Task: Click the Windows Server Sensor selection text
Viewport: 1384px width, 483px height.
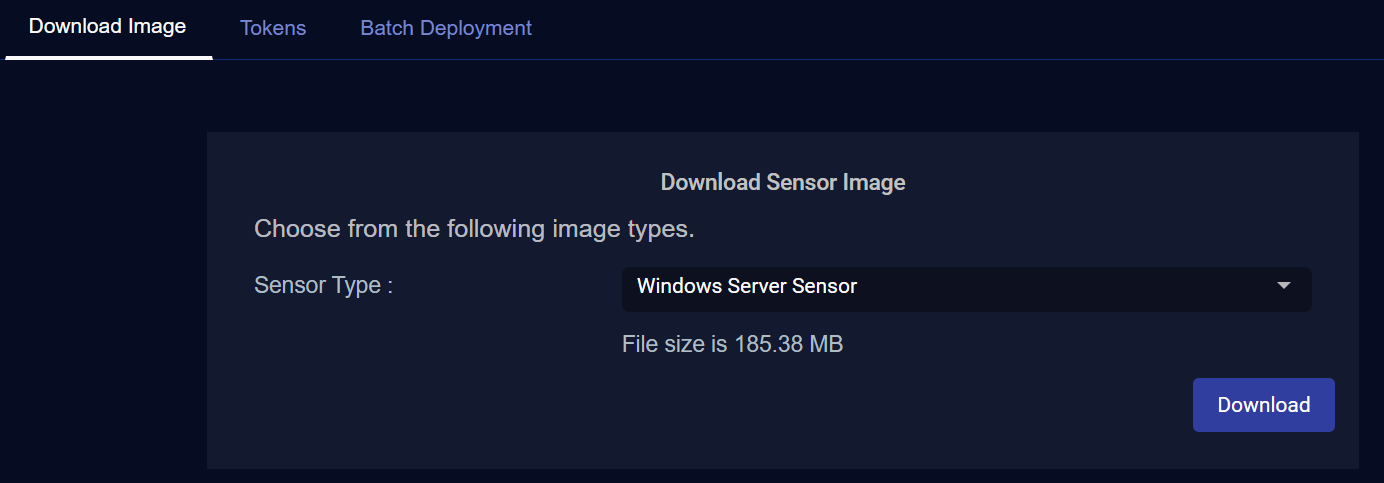Action: 747,287
